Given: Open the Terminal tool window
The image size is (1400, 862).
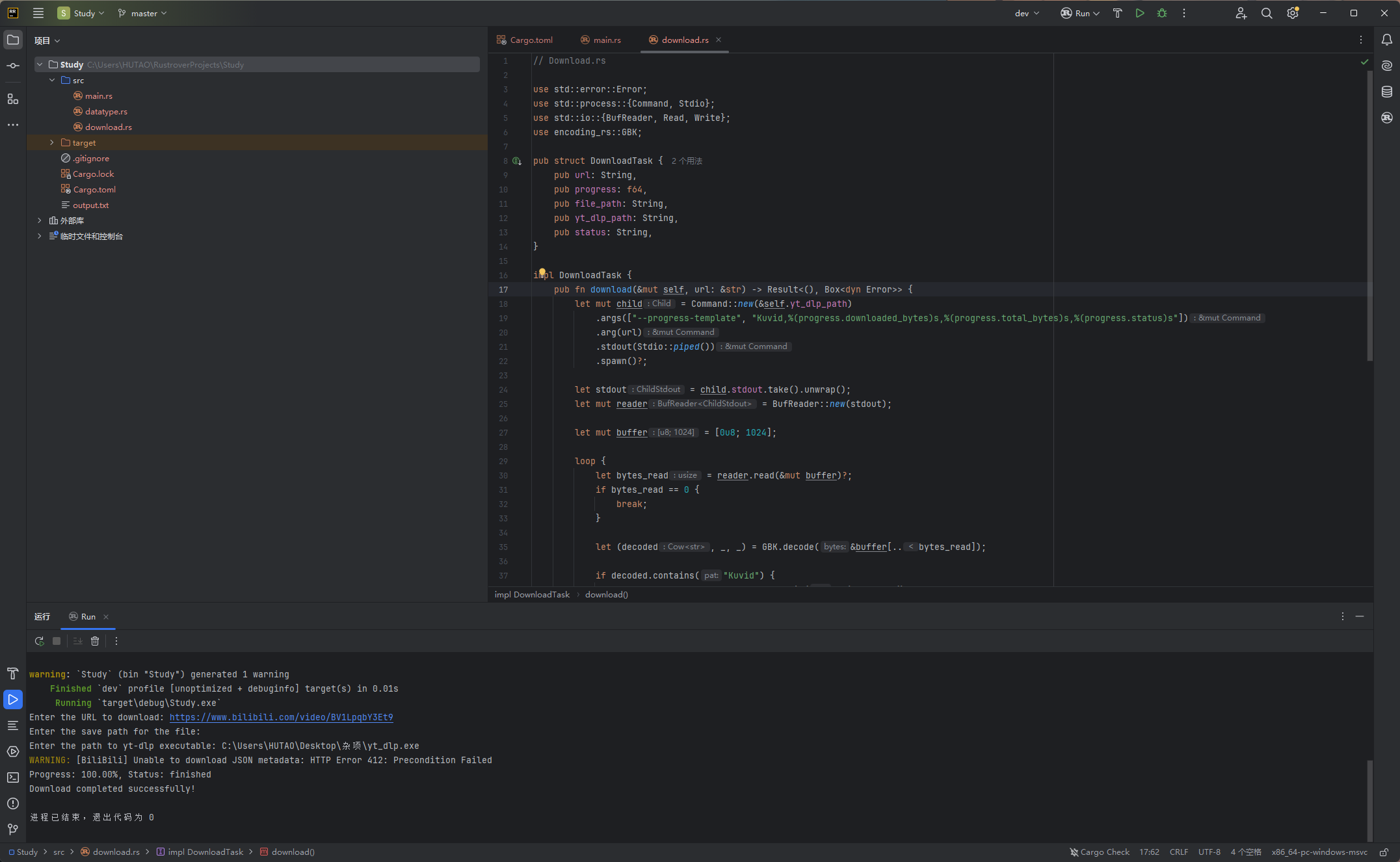Looking at the screenshot, I should (13, 777).
